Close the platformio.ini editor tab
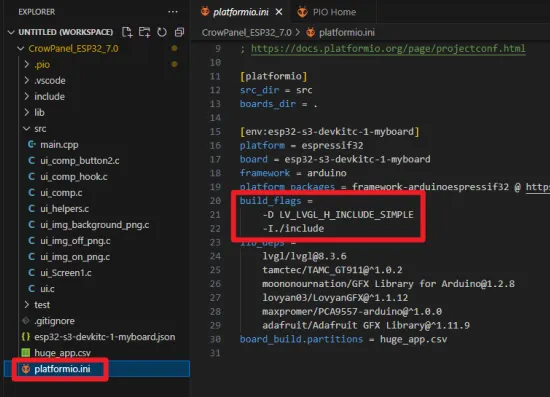Screen dimensions: 550x397 click(279, 12)
